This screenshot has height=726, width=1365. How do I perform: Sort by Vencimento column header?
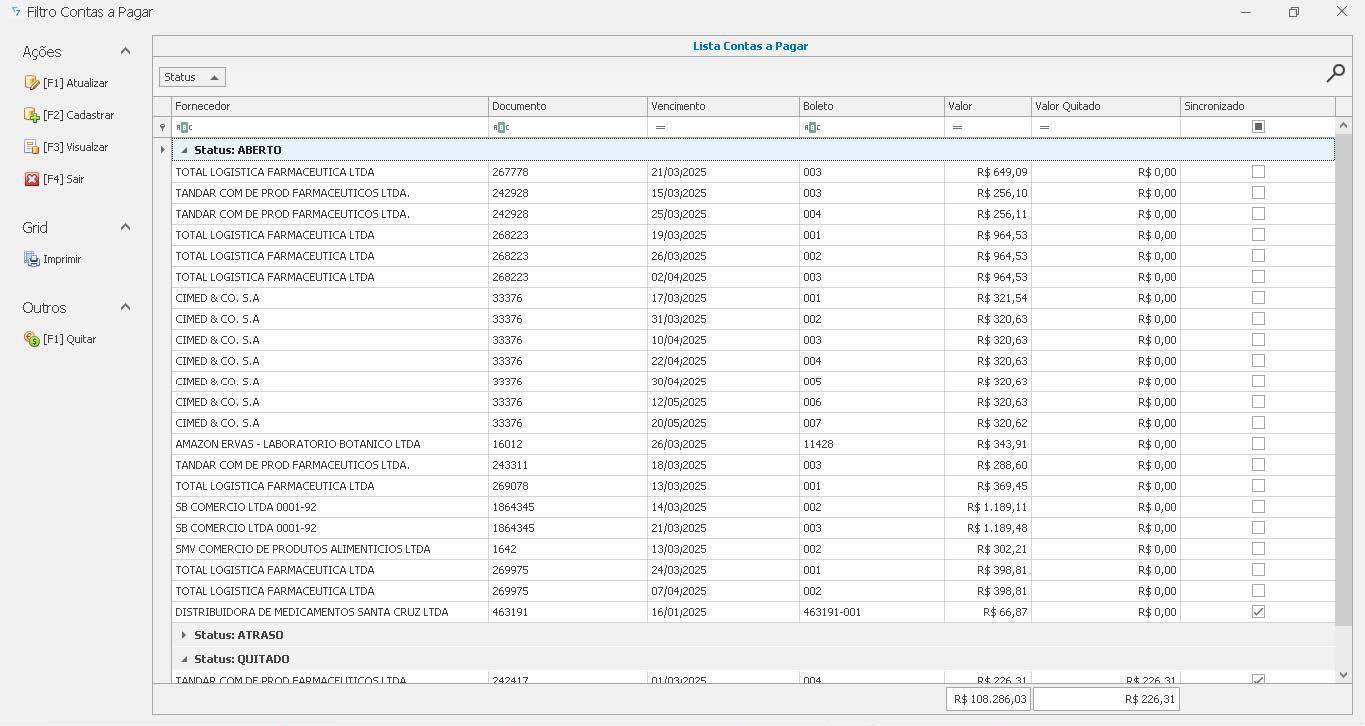click(723, 106)
